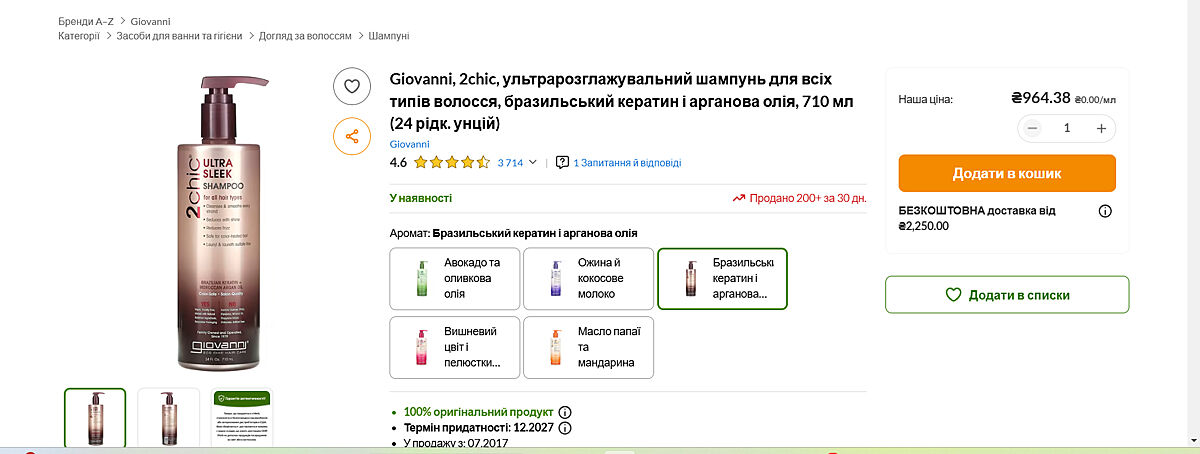Select second product thumbnail image
Screen dimensions: 1200x454
coord(168,417)
